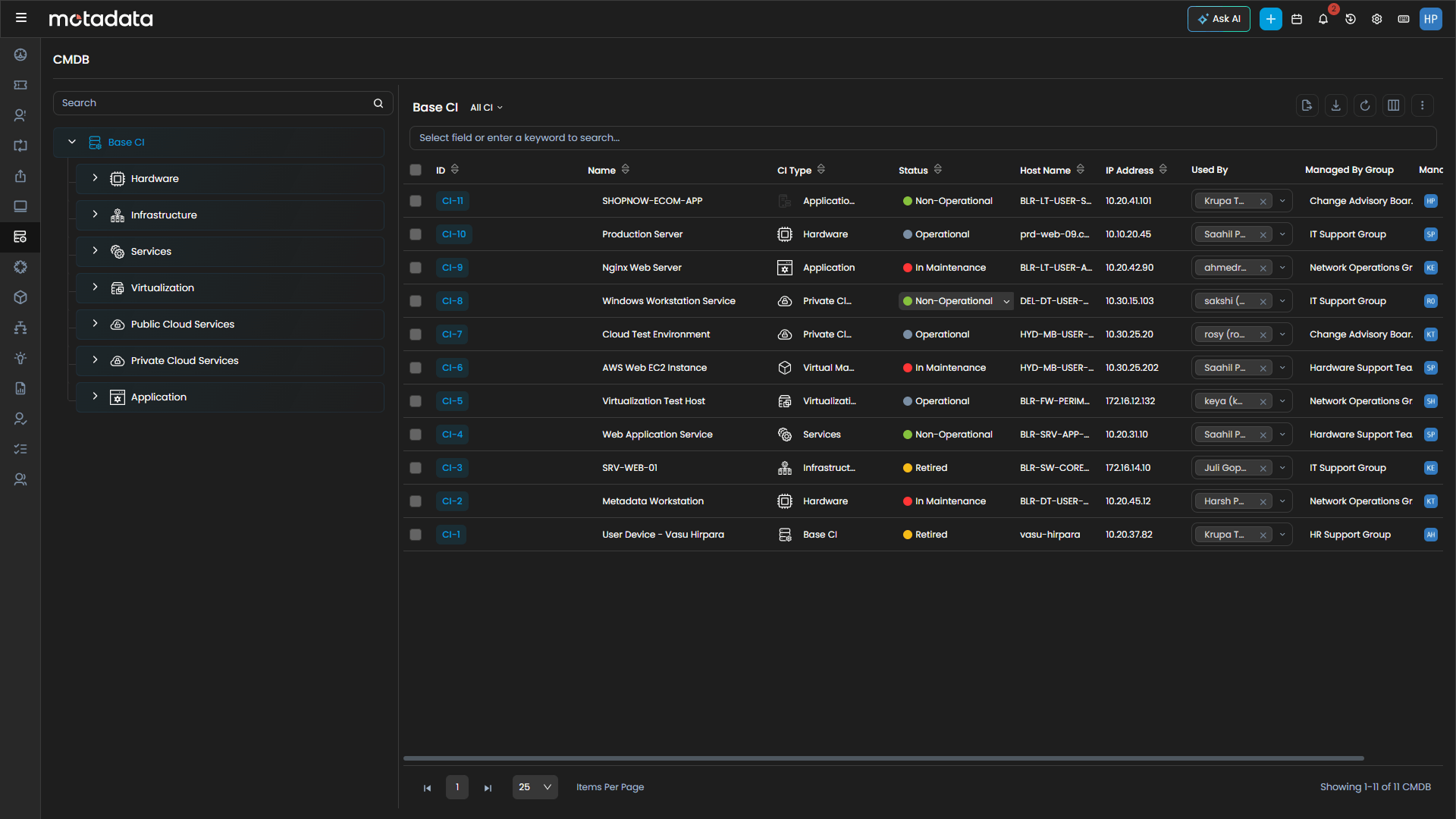The width and height of the screenshot is (1456, 819).
Task: Click the search field above the CI table
Action: pos(682,137)
